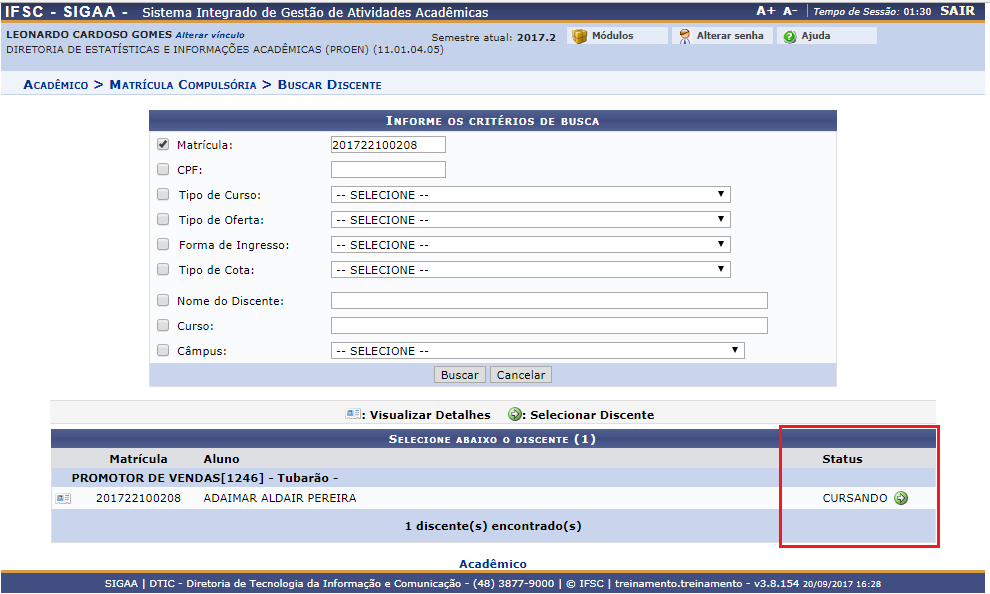Viewport: 990px width, 594px height.
Task: Click the Visualizar Detalhes icon beside 201722100208
Action: click(x=63, y=498)
